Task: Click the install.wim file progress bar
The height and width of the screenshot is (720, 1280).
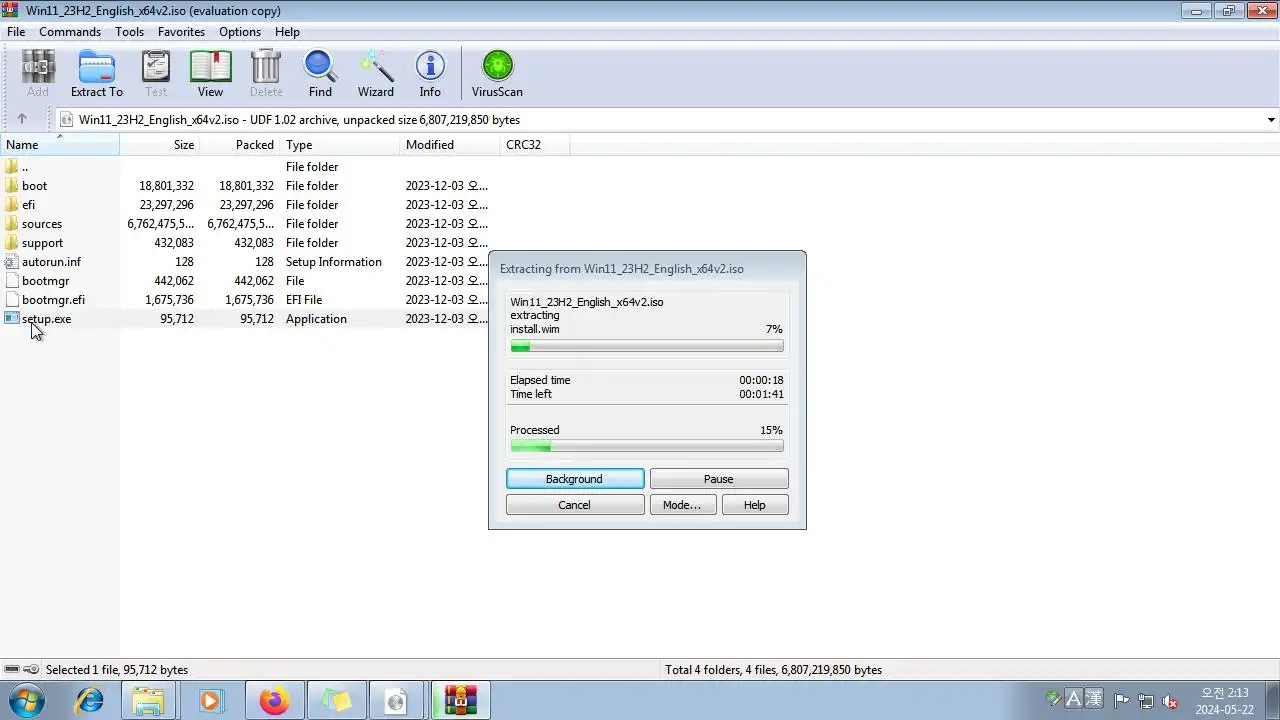Action: tap(647, 346)
